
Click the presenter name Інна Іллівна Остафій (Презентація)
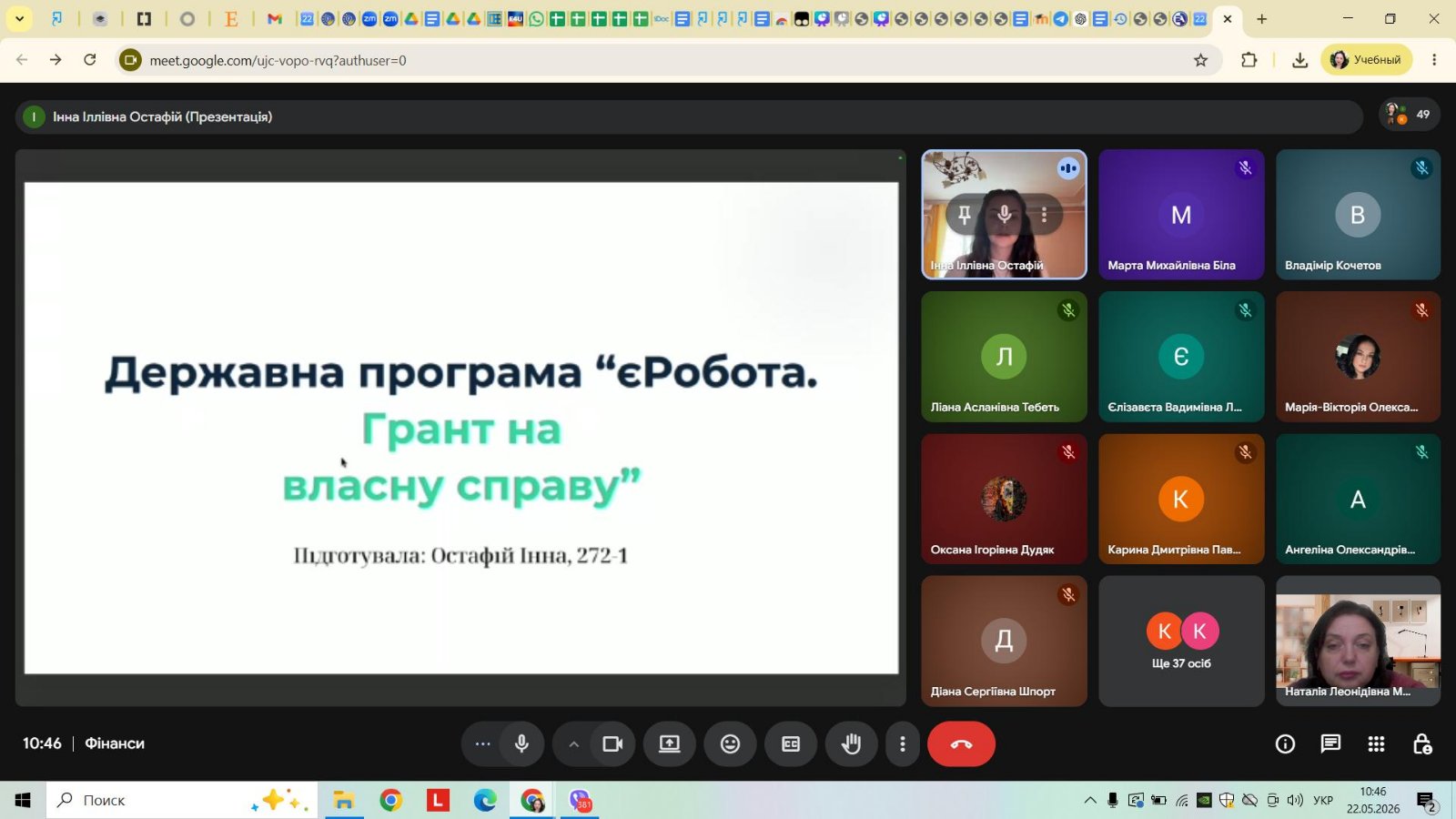click(x=162, y=116)
